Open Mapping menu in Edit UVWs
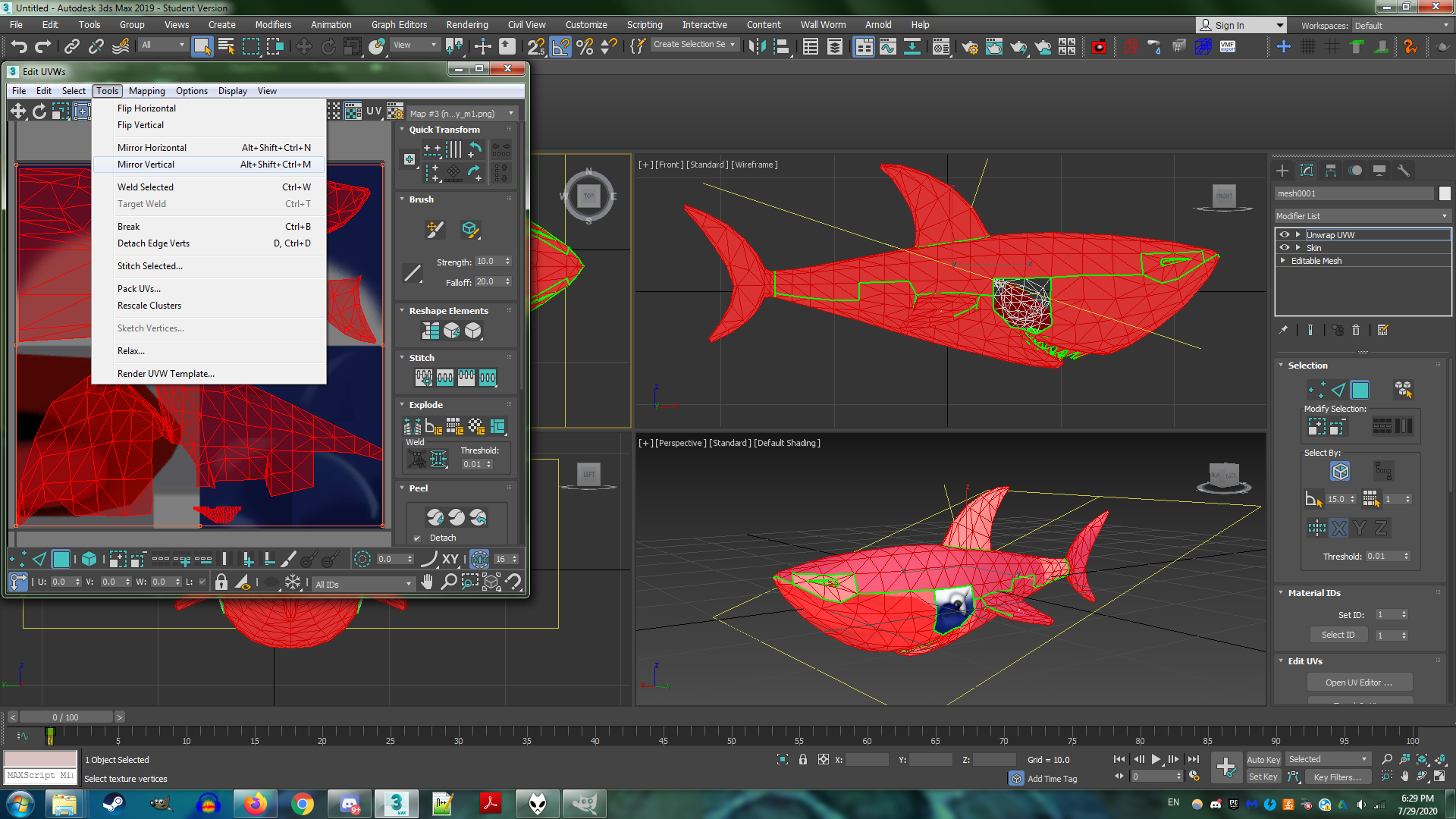This screenshot has height=819, width=1456. 146,91
